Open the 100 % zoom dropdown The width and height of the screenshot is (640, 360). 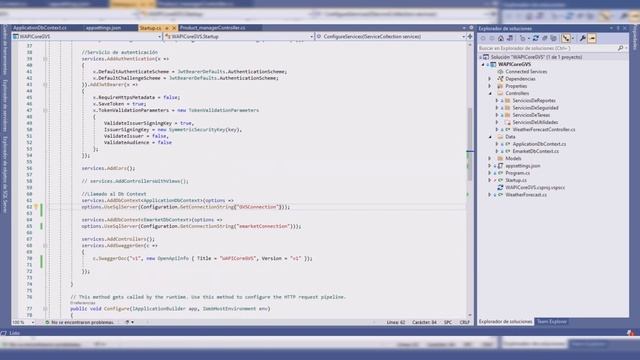33,322
